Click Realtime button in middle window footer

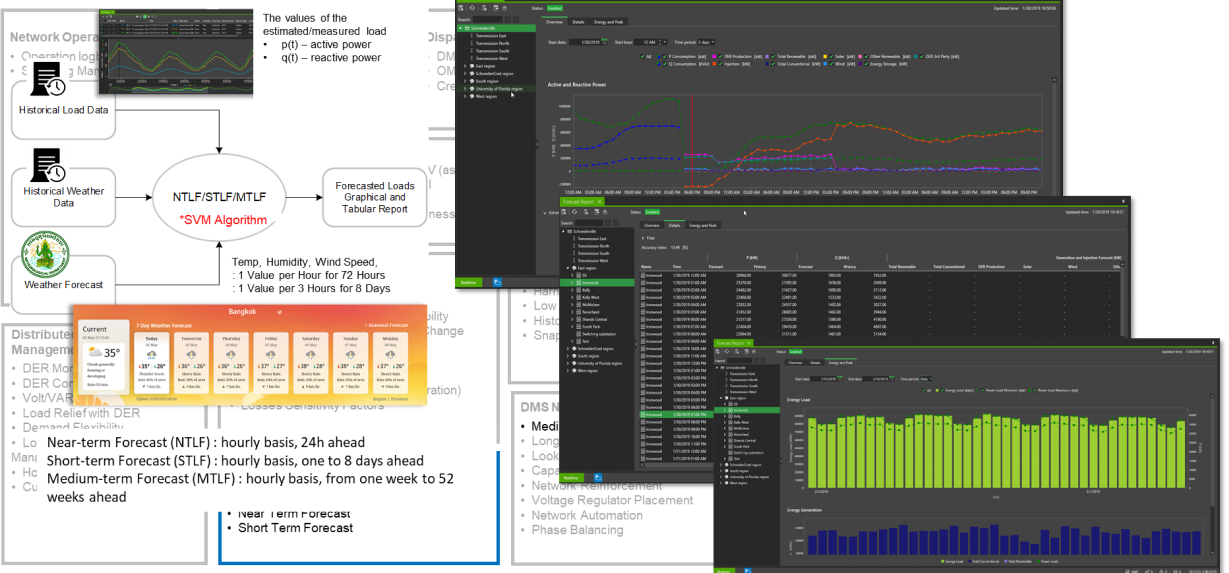572,478
